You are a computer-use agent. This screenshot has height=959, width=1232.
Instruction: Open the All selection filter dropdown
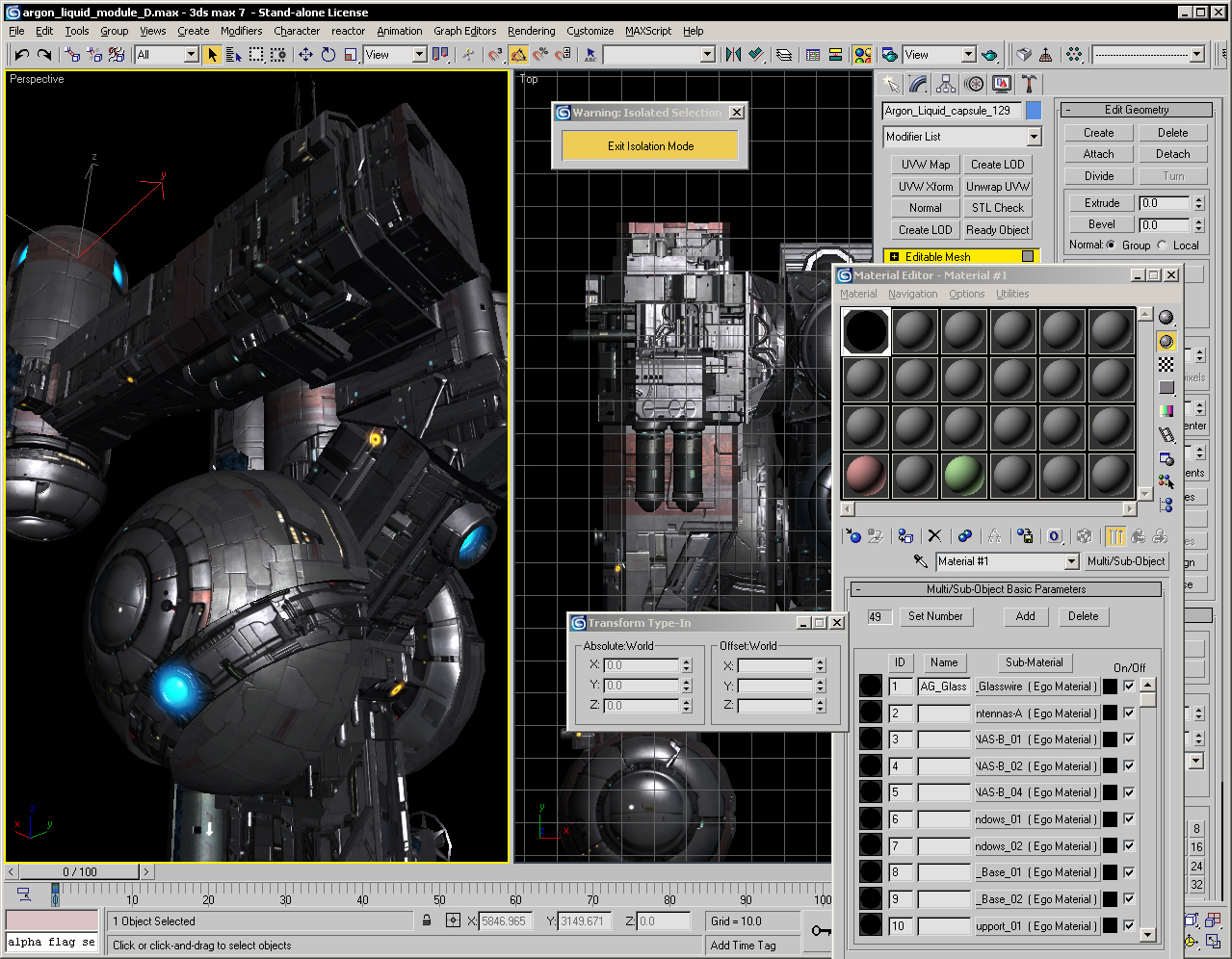point(191,55)
